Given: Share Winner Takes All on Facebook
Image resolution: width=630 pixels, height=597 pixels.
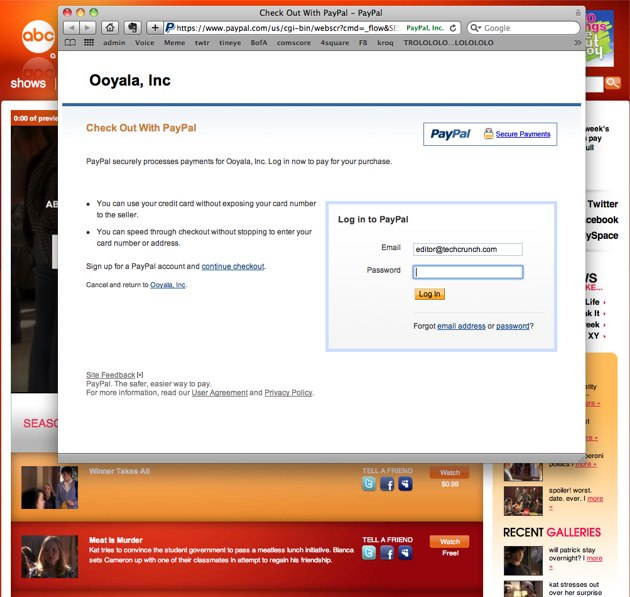Looking at the screenshot, I should pyautogui.click(x=387, y=484).
